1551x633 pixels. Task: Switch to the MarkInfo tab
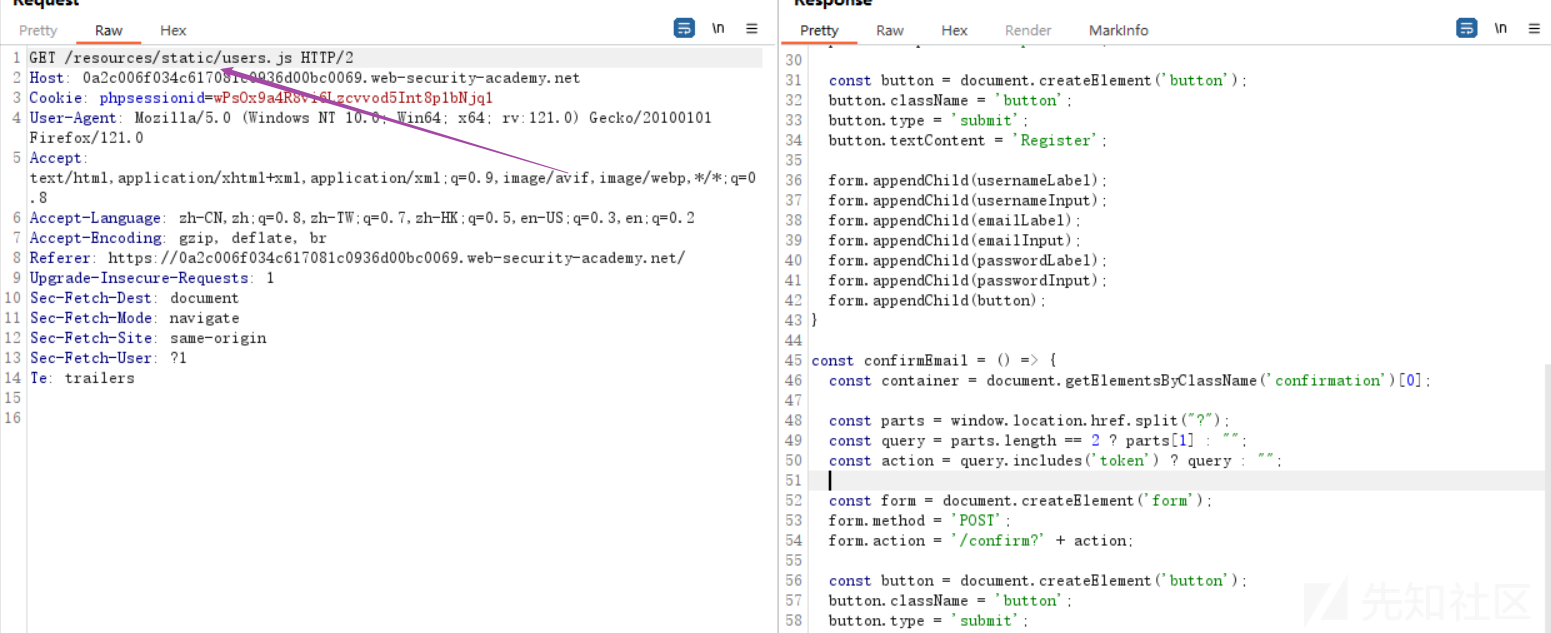(1119, 31)
